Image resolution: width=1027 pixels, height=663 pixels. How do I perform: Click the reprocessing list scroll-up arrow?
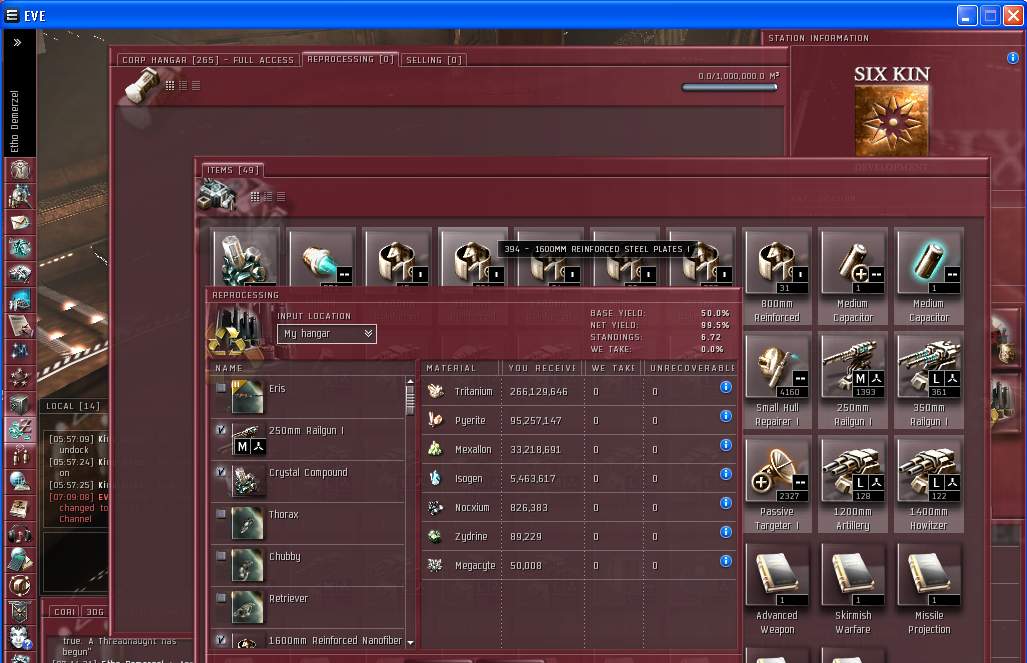pyautogui.click(x=411, y=381)
